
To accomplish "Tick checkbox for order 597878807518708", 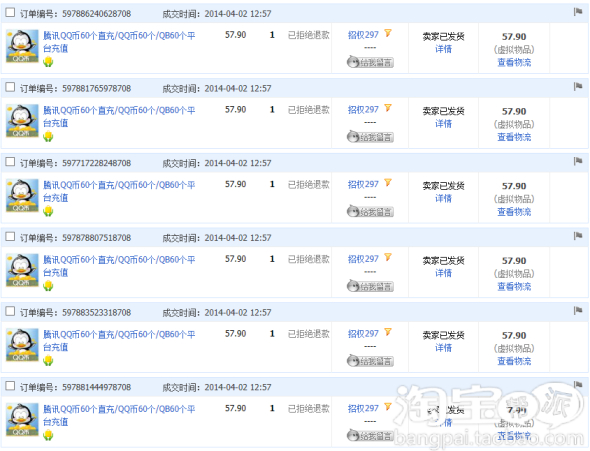I will pyautogui.click(x=10, y=237).
